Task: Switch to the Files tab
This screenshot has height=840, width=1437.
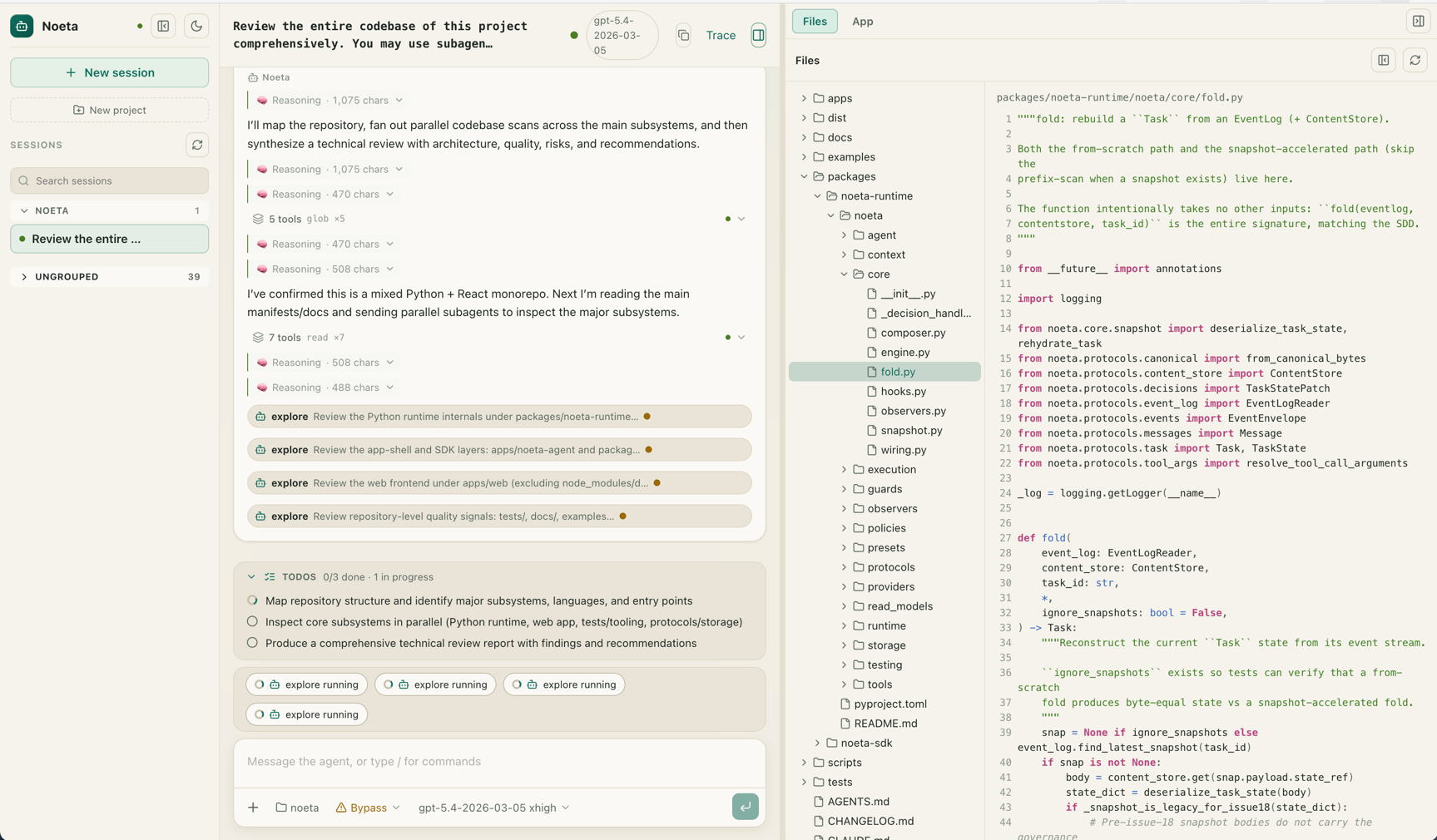Action: point(815,22)
